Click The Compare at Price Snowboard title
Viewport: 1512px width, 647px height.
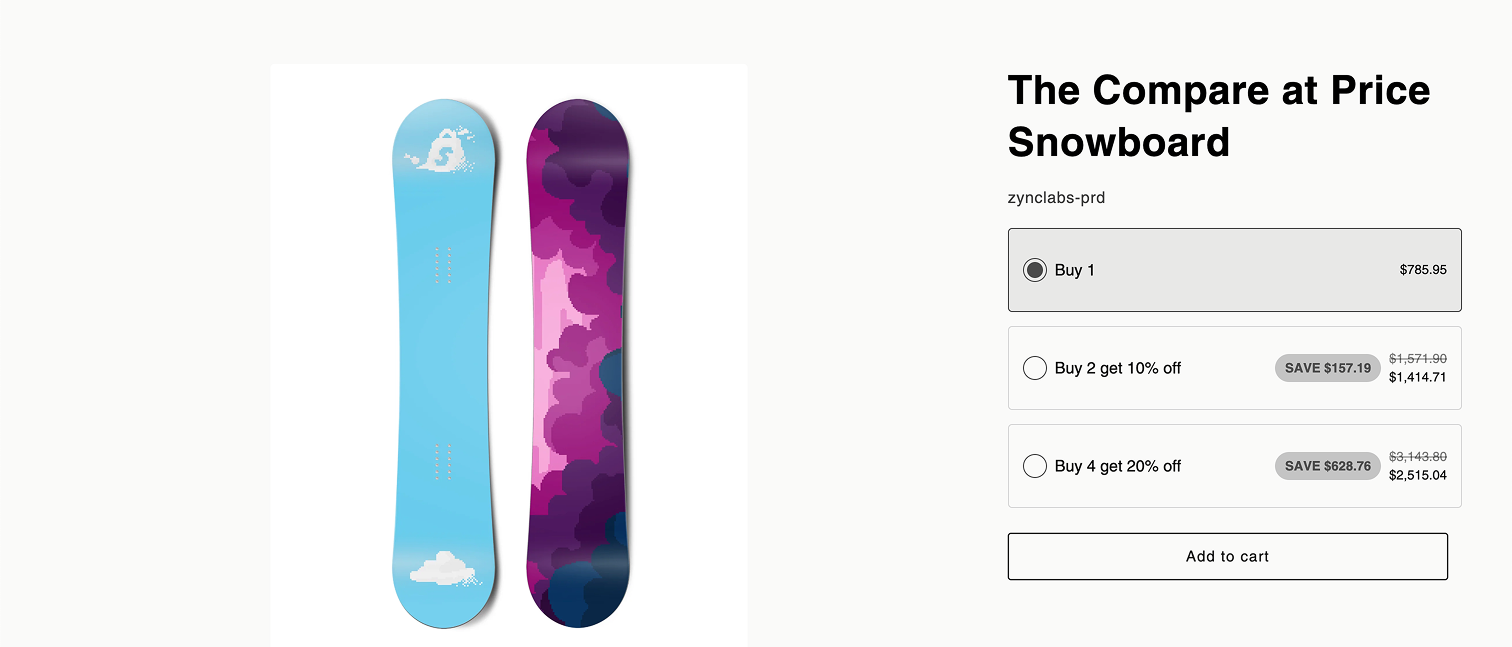click(x=1218, y=116)
